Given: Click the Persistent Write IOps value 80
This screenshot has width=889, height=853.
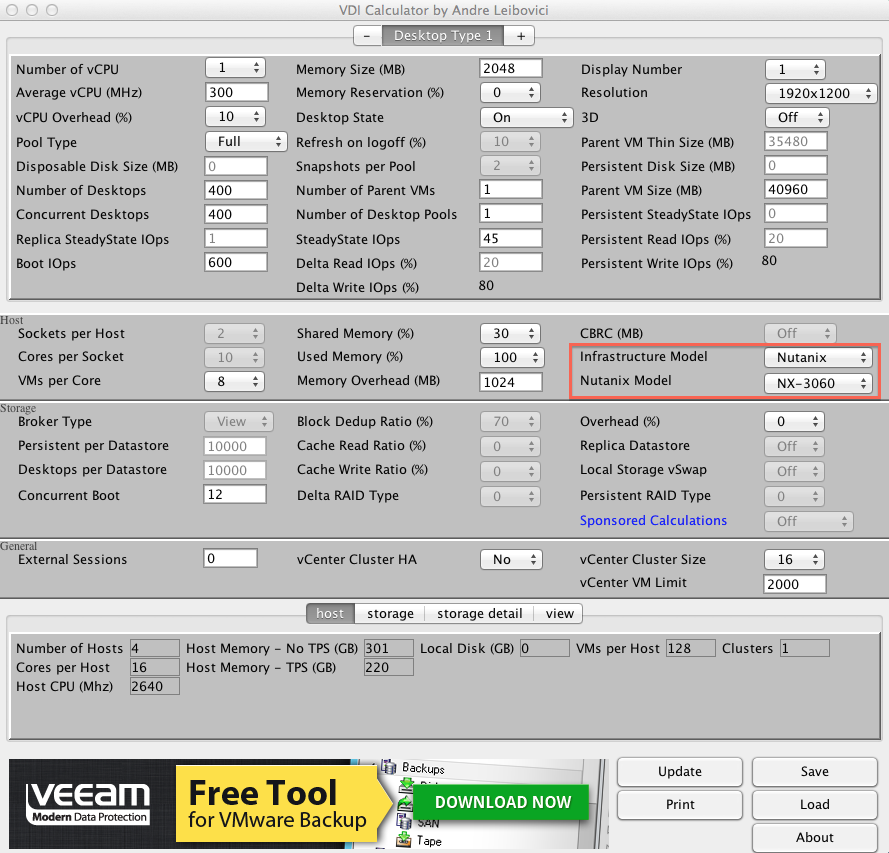Looking at the screenshot, I should [769, 260].
